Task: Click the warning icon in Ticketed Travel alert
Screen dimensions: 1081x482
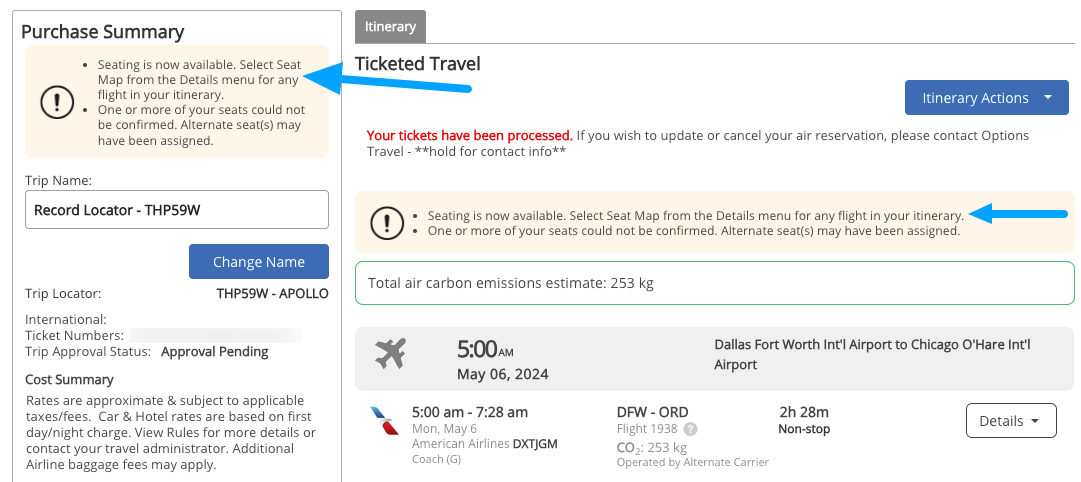Action: click(x=387, y=223)
